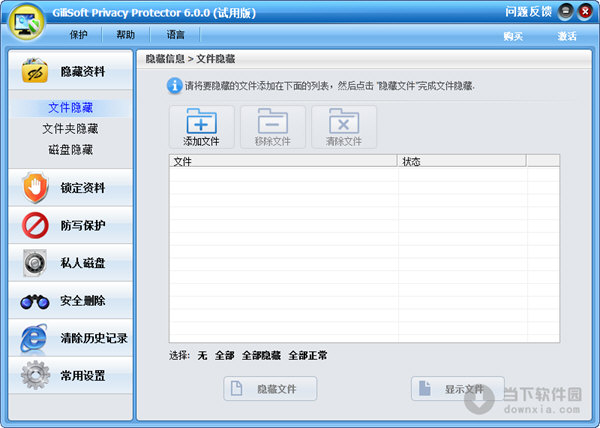
Task: Click the 添加文件 toolbar button
Action: pos(202,127)
